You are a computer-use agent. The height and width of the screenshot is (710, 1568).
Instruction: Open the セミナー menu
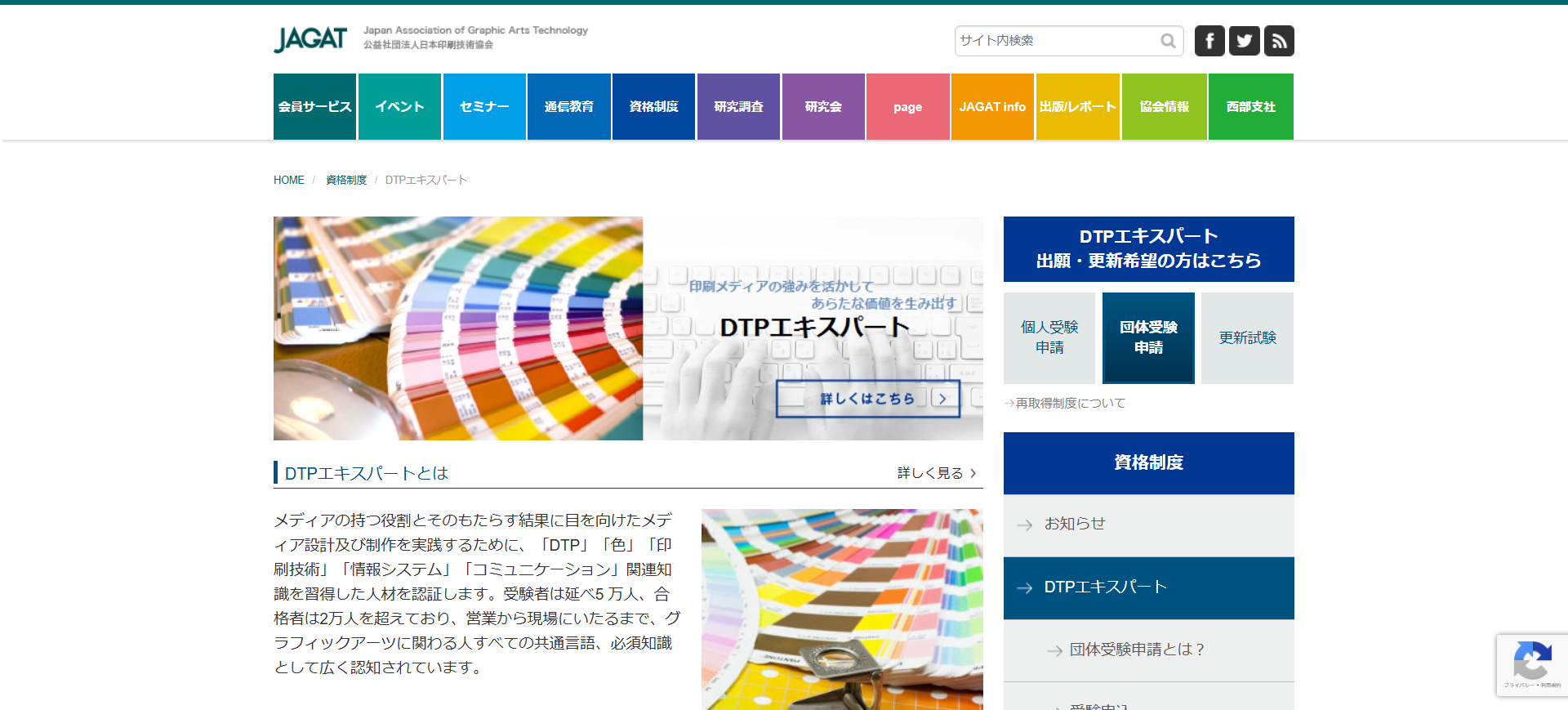484,106
